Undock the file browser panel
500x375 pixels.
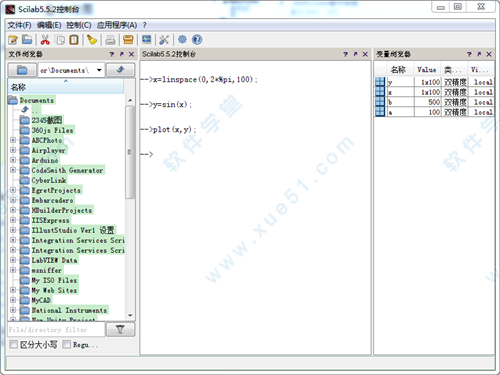pos(122,54)
